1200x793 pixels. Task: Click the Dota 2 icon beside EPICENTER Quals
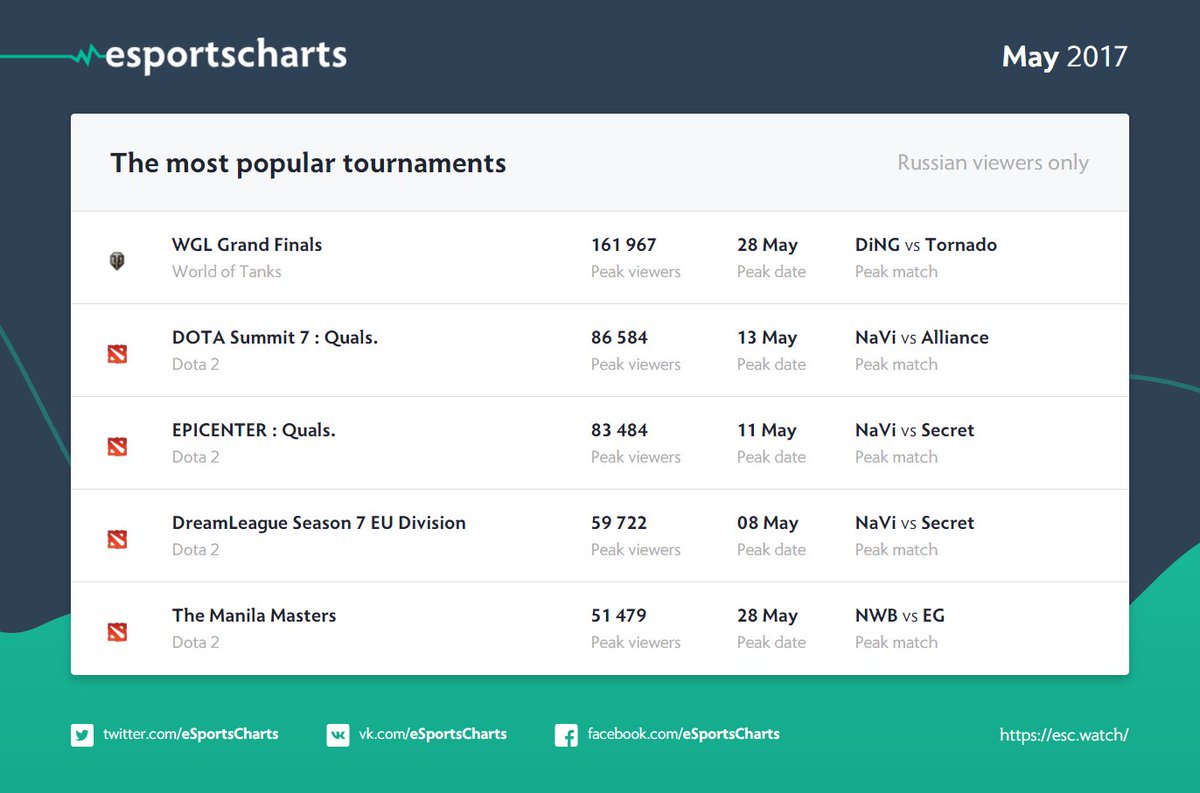(117, 447)
